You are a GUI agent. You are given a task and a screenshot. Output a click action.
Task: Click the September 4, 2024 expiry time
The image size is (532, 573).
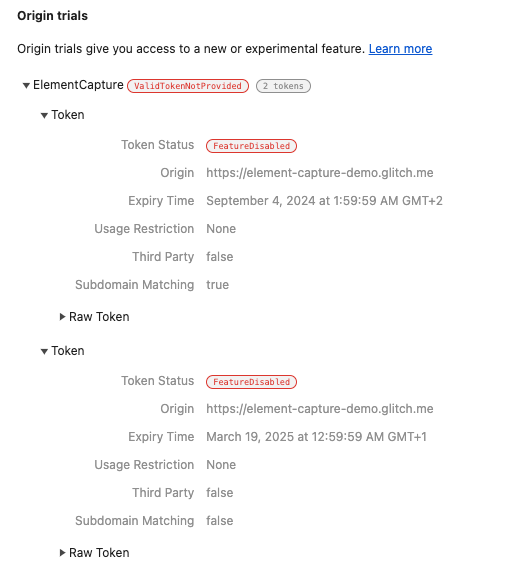[324, 201]
